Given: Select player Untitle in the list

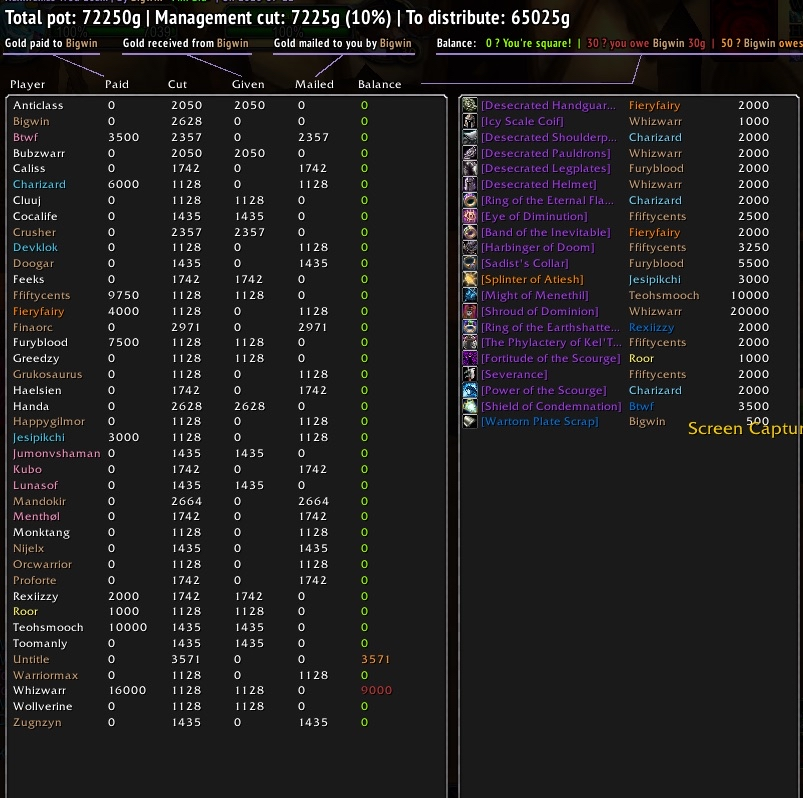Looking at the screenshot, I should [31, 659].
